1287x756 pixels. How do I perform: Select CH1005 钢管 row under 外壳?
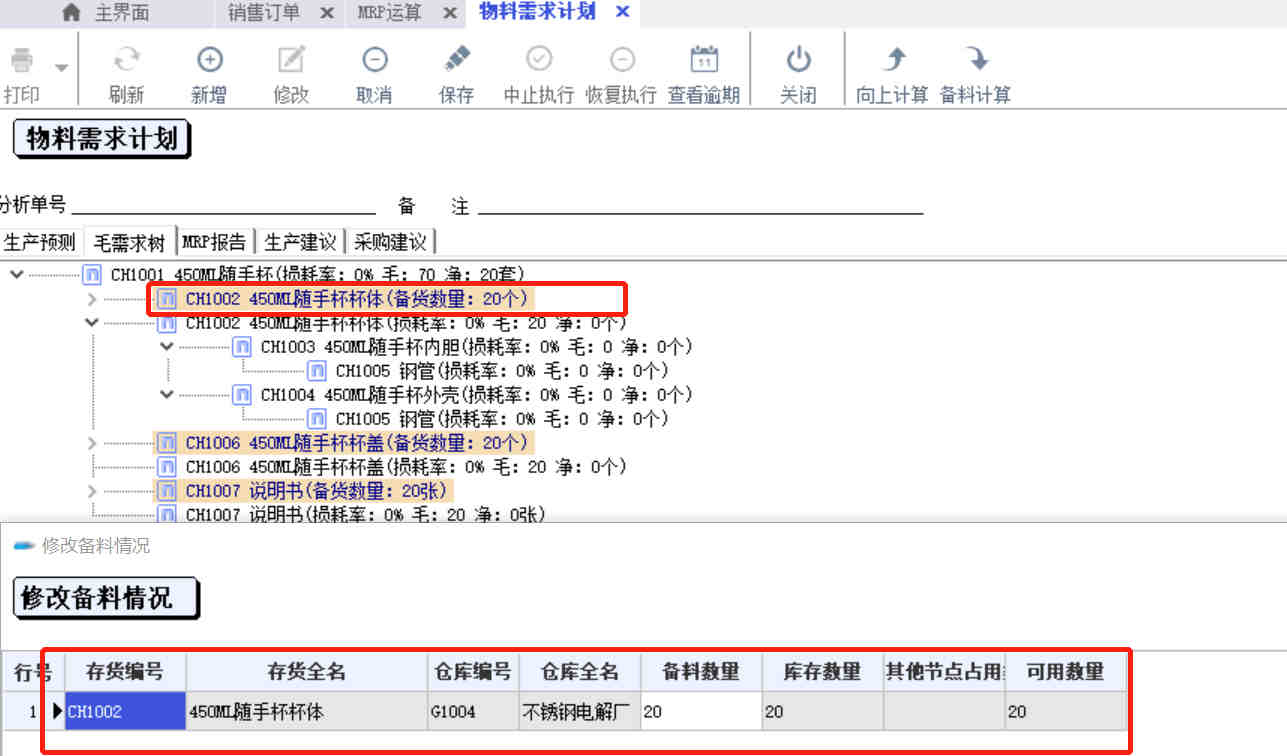(x=502, y=419)
